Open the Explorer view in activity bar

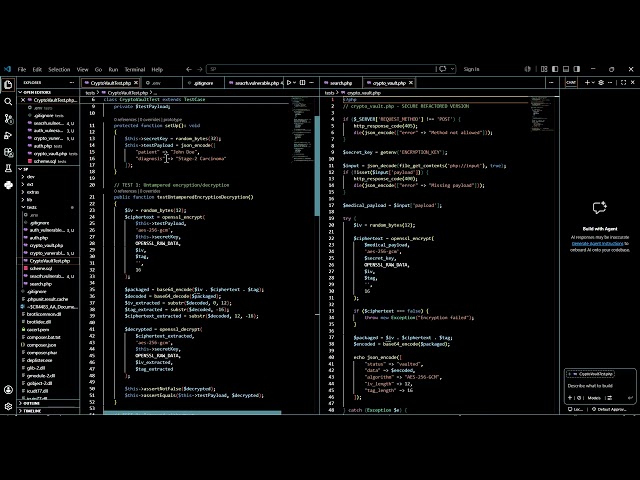8,84
